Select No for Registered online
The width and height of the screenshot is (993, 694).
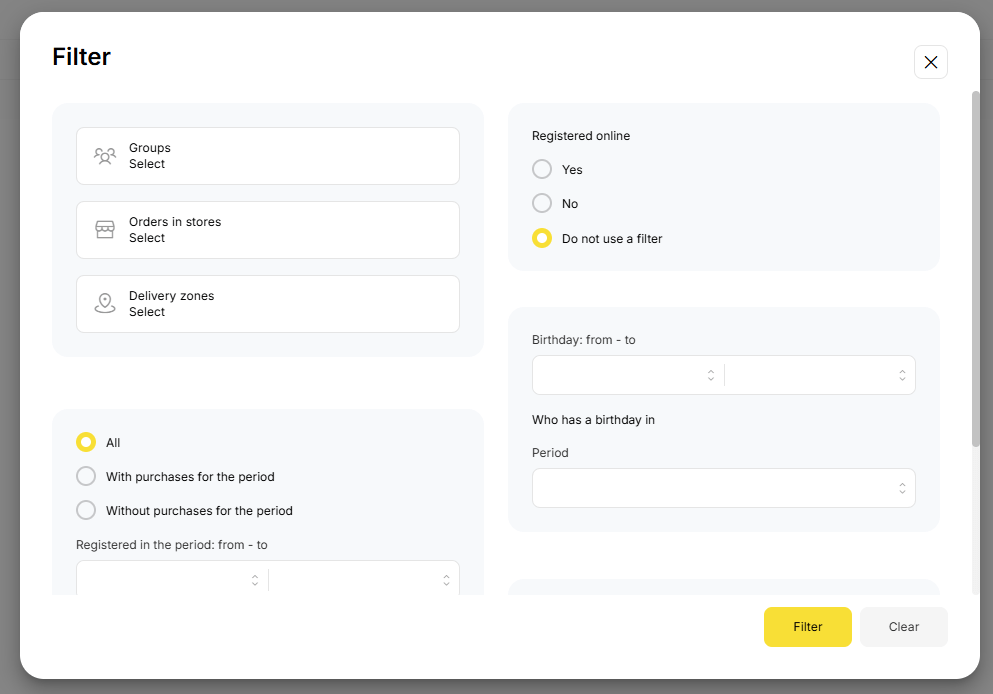point(542,203)
